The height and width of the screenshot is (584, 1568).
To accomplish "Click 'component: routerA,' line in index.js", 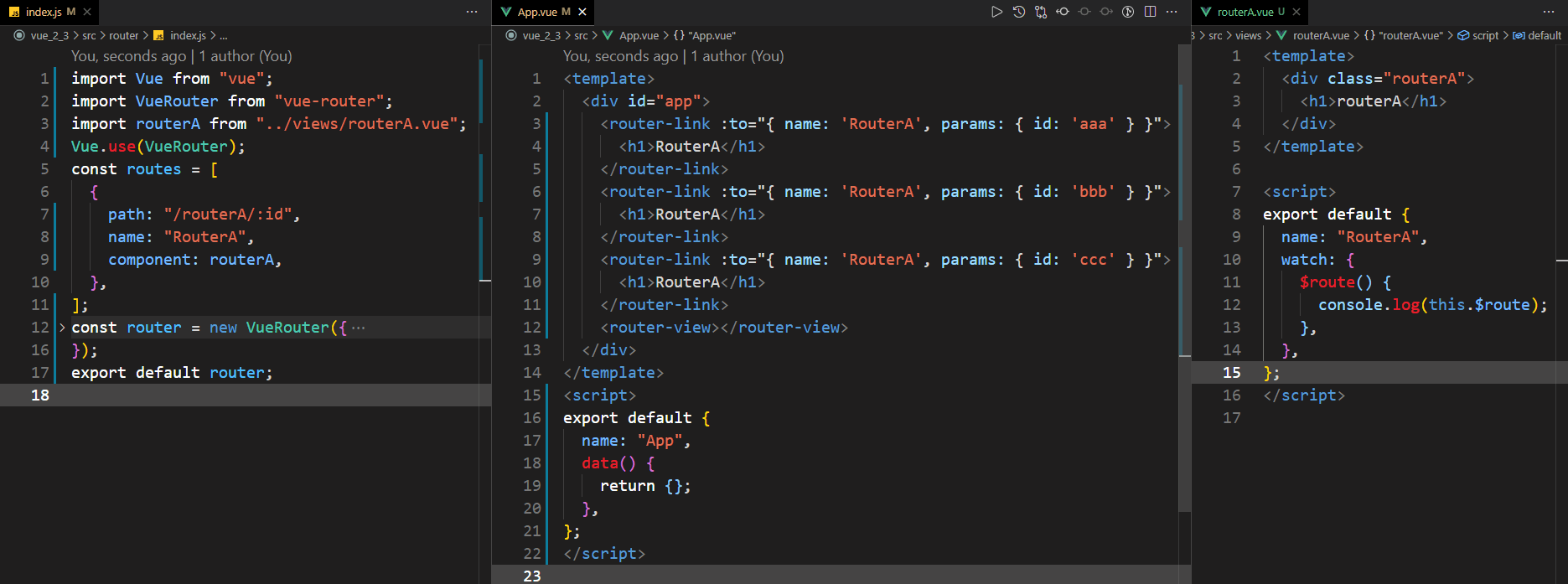I will point(194,260).
